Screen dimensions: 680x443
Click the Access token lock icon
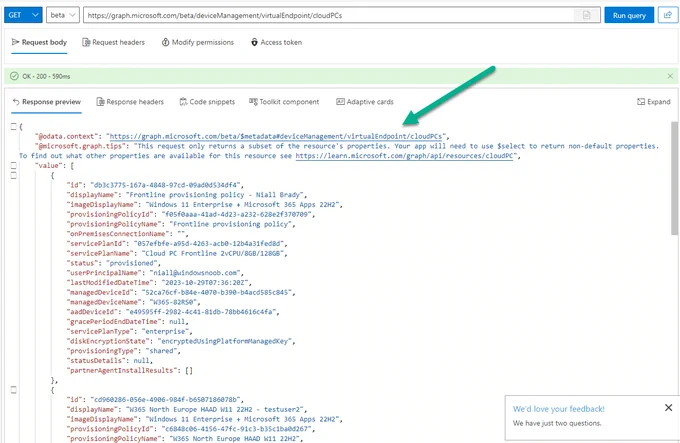click(254, 42)
